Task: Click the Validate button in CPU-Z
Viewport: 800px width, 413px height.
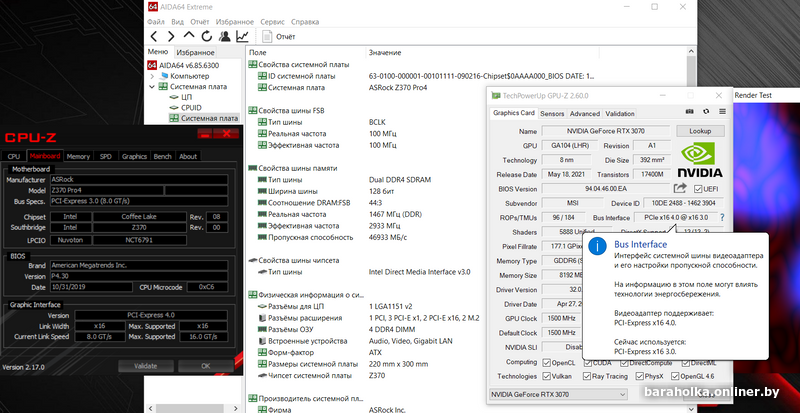Action: click(145, 366)
